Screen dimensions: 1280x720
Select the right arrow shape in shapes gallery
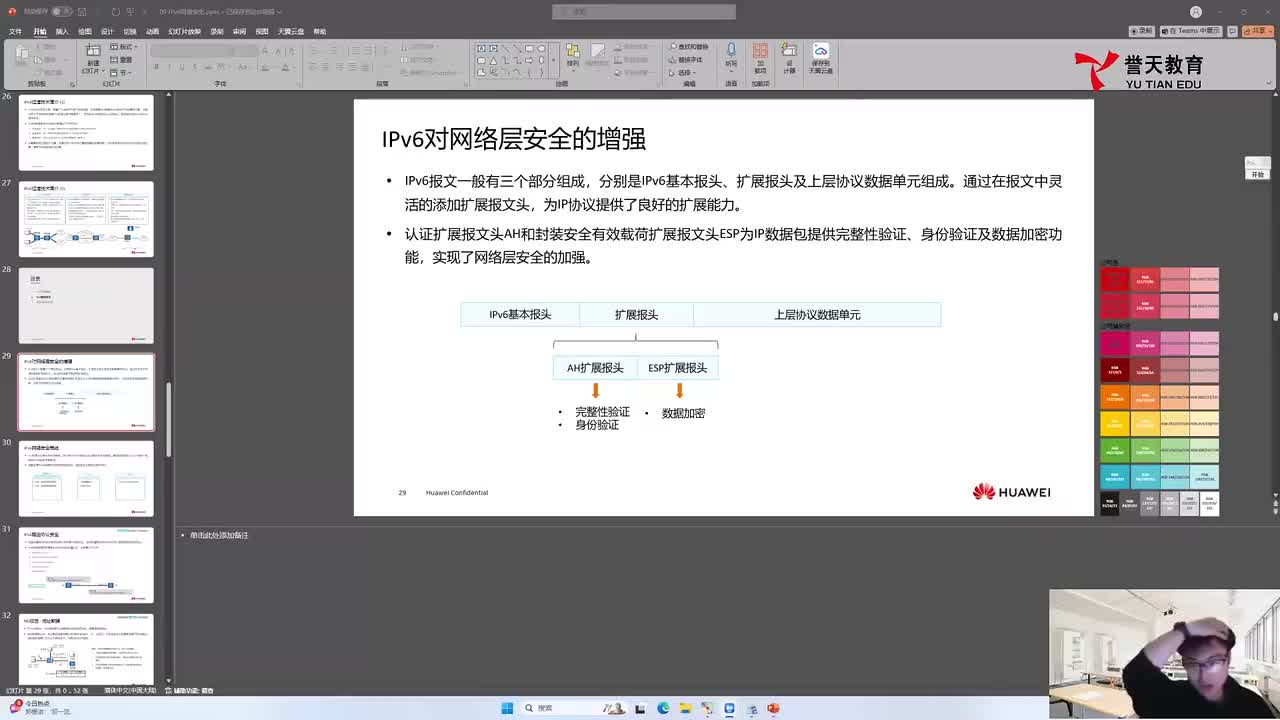(x=529, y=59)
